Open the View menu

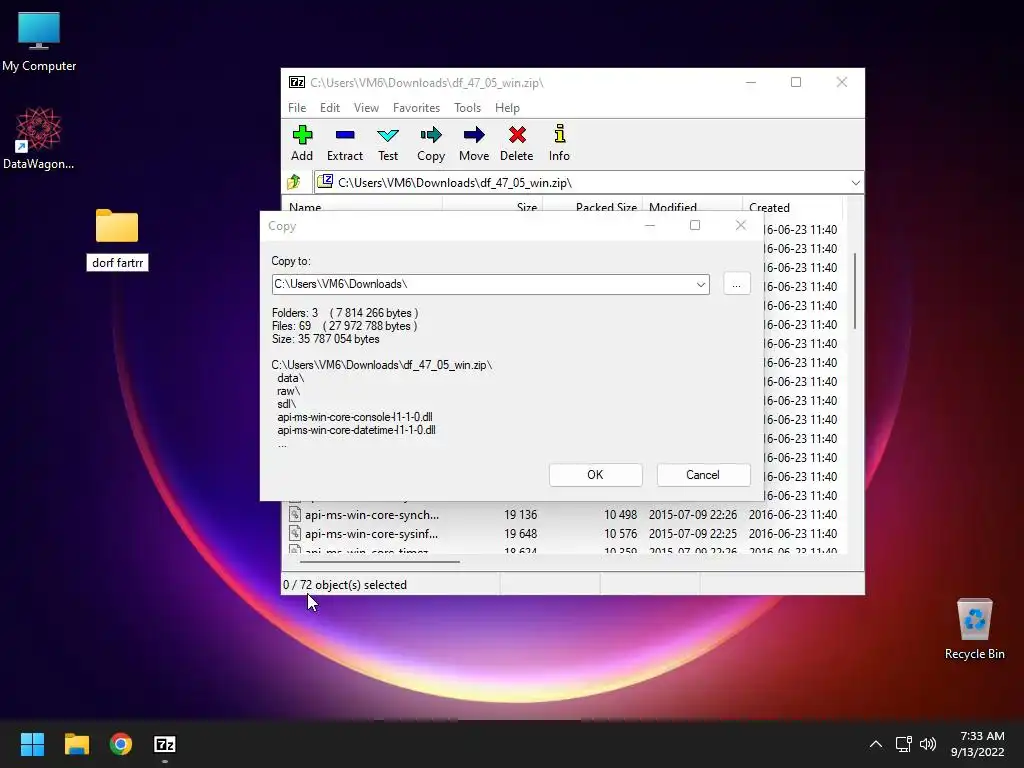point(366,108)
